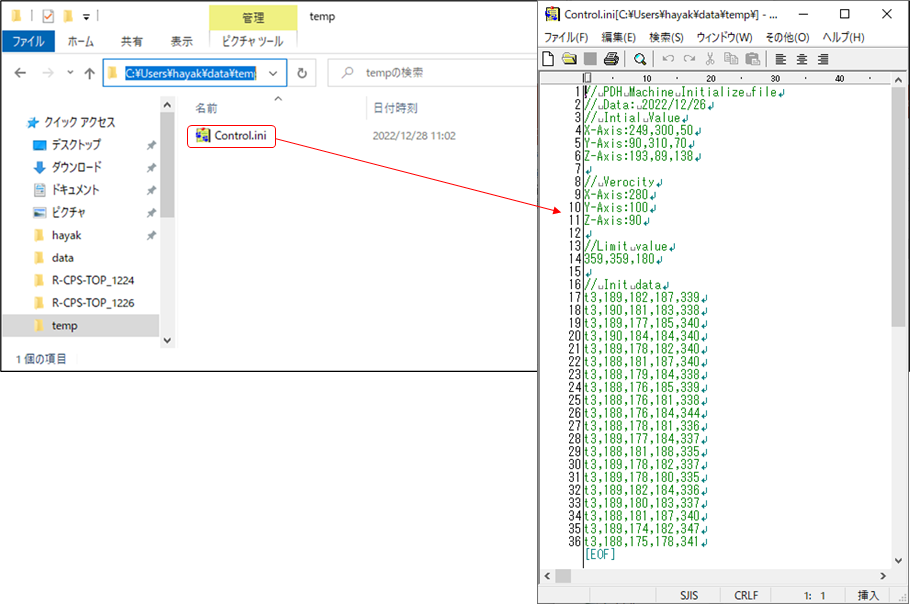The width and height of the screenshot is (910, 604).
Task: Click the magnifier search icon in editor toolbar
Action: click(639, 59)
